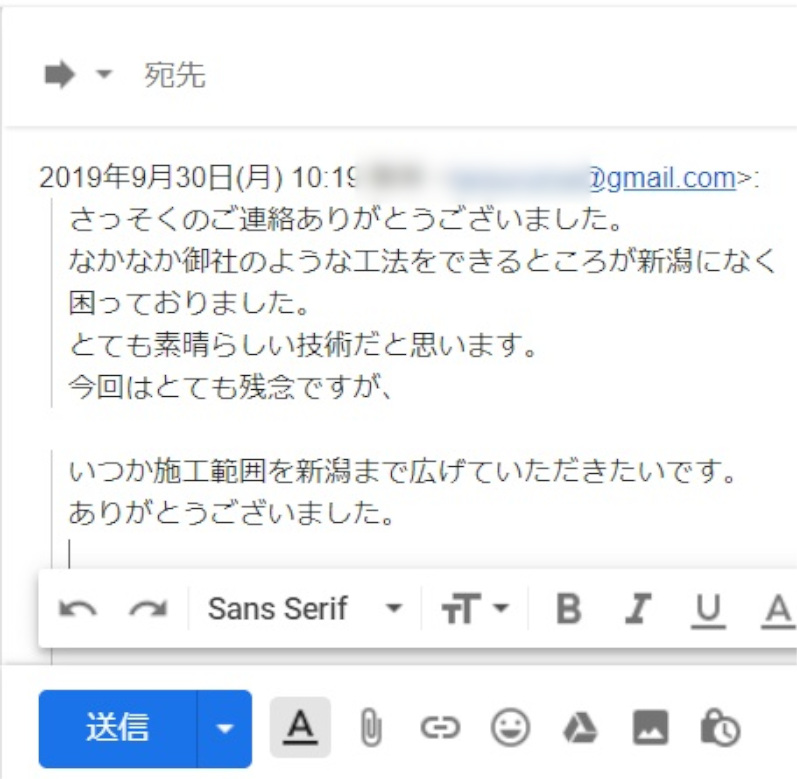Toggle bold formatting
797x779 pixels.
click(x=568, y=608)
